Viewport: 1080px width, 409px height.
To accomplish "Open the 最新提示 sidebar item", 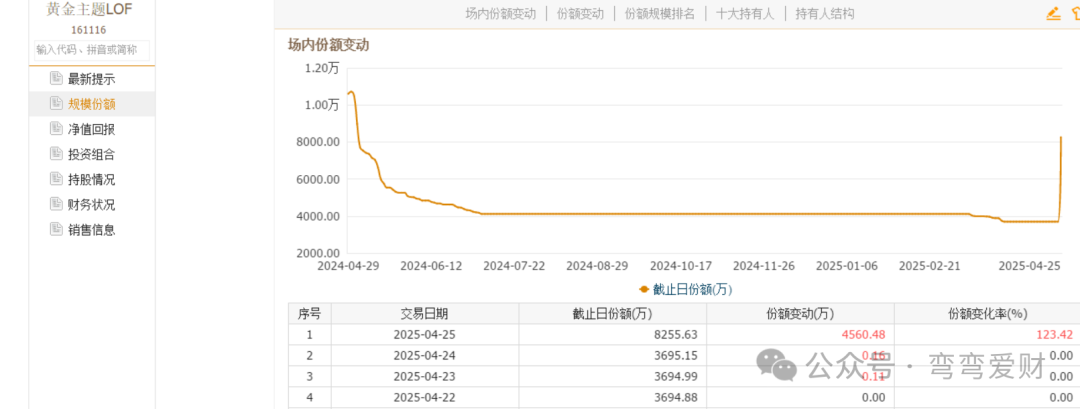I will pyautogui.click(x=92, y=79).
